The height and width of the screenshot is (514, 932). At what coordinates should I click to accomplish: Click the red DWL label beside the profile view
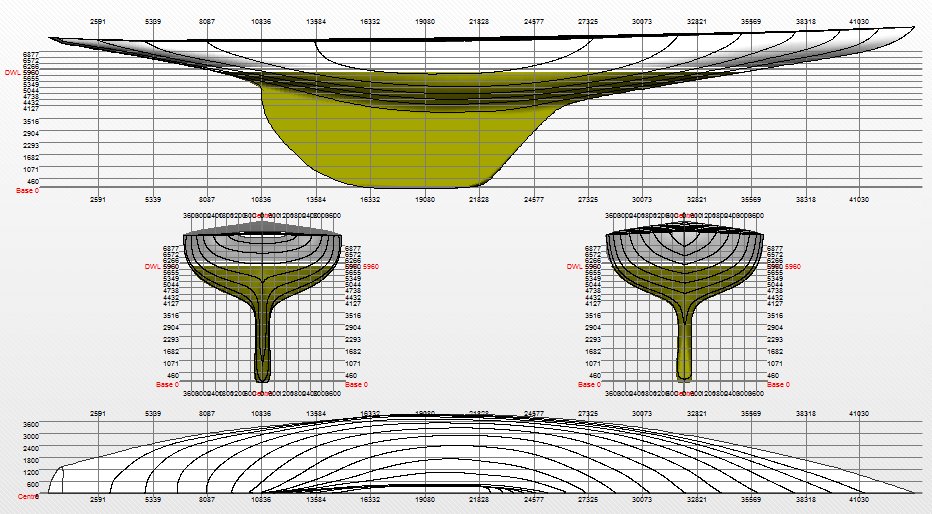13,73
